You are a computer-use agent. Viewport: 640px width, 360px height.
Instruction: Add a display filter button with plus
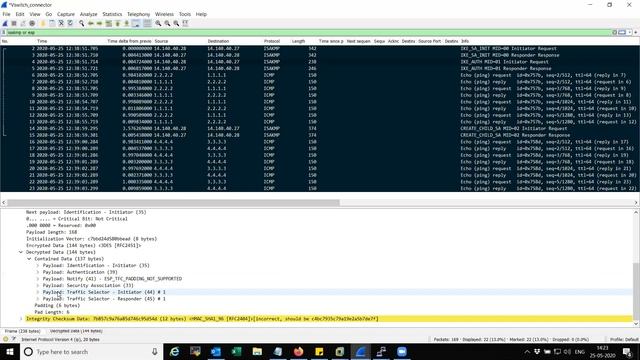[636, 32]
